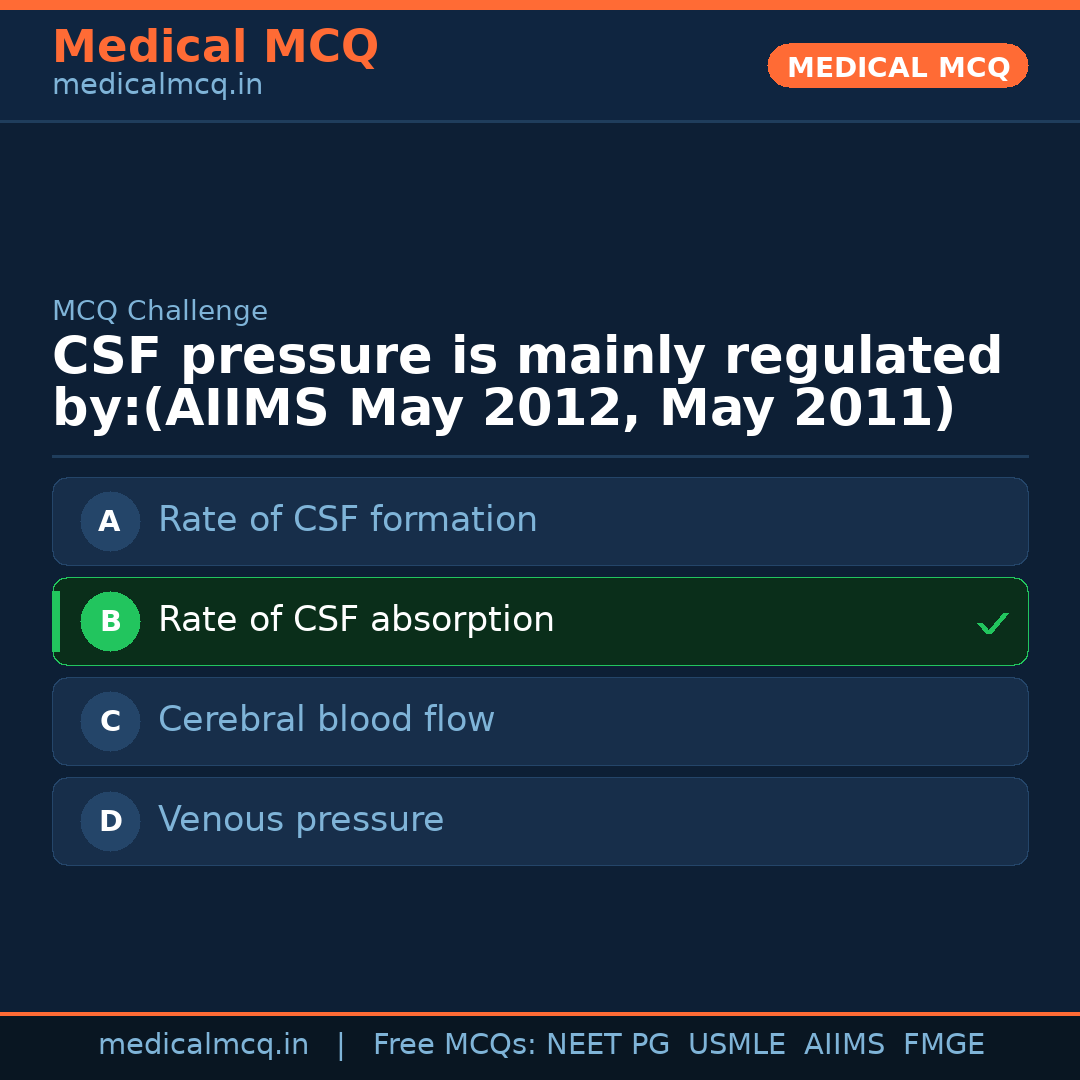Screen dimensions: 1080x1080
Task: Click FMGE in the footer
Action: tap(943, 1045)
